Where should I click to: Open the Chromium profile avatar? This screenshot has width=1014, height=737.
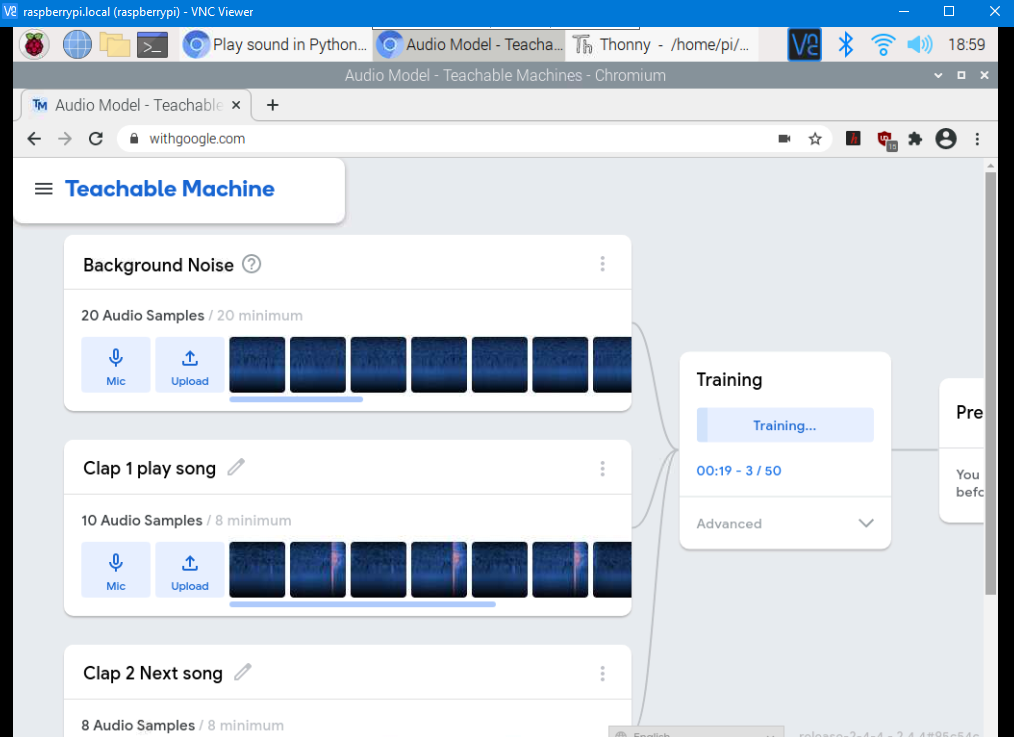pyautogui.click(x=945, y=138)
